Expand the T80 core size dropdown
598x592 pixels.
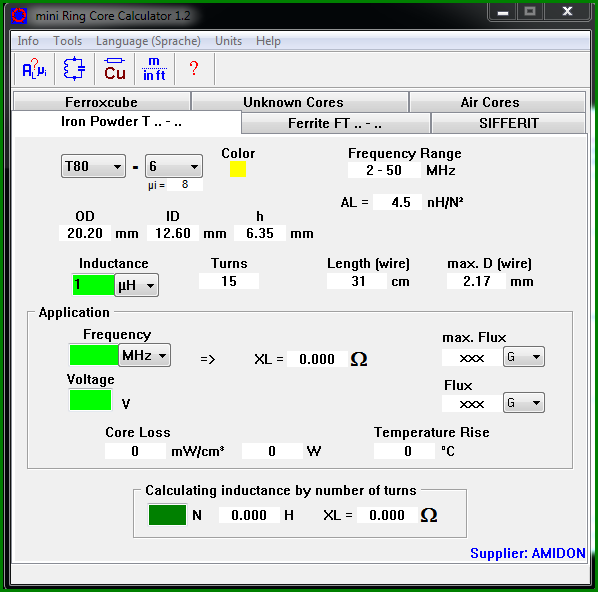[x=93, y=166]
